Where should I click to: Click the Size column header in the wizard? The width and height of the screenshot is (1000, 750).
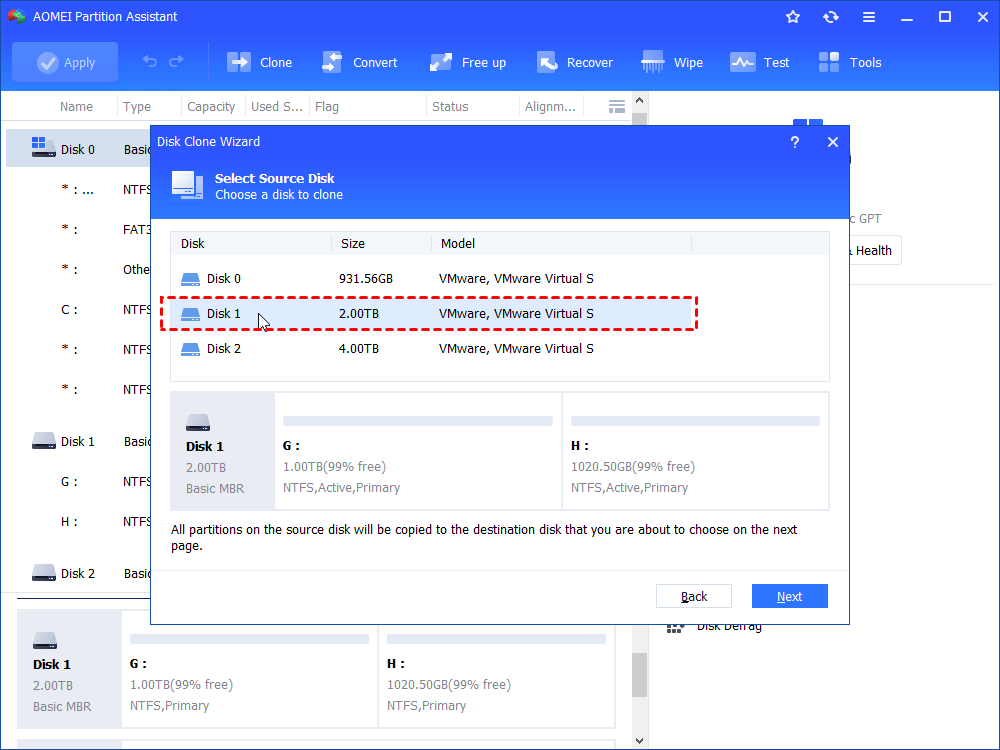click(x=381, y=244)
